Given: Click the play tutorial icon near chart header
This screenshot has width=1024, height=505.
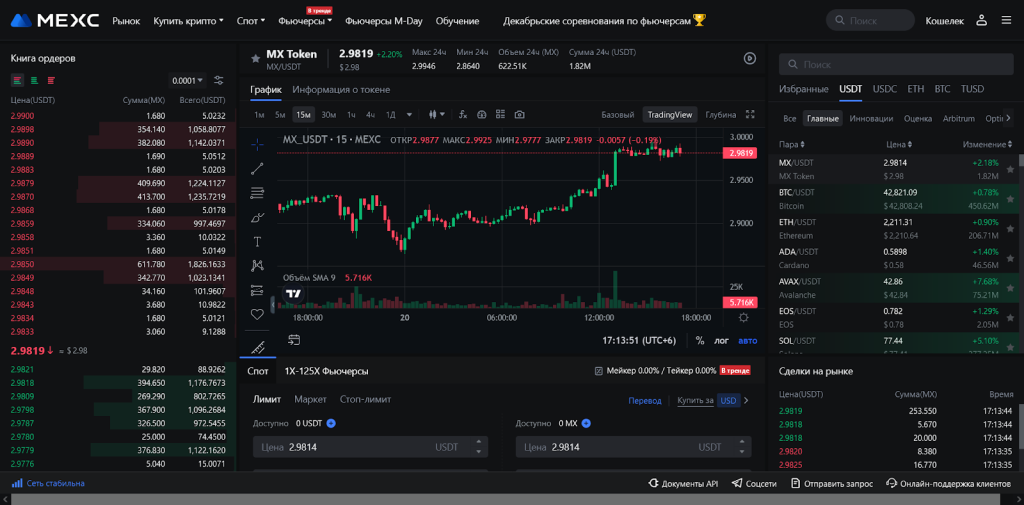Looking at the screenshot, I should (x=750, y=58).
